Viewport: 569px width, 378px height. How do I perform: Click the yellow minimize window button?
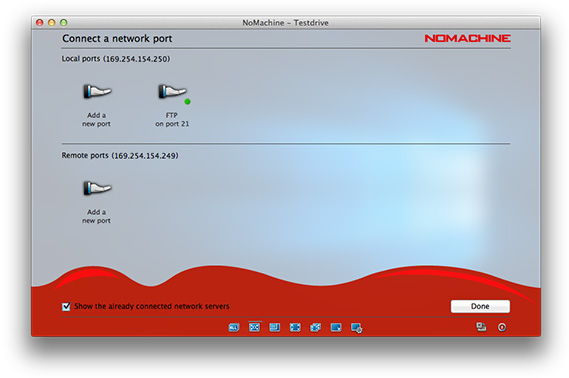click(x=52, y=22)
